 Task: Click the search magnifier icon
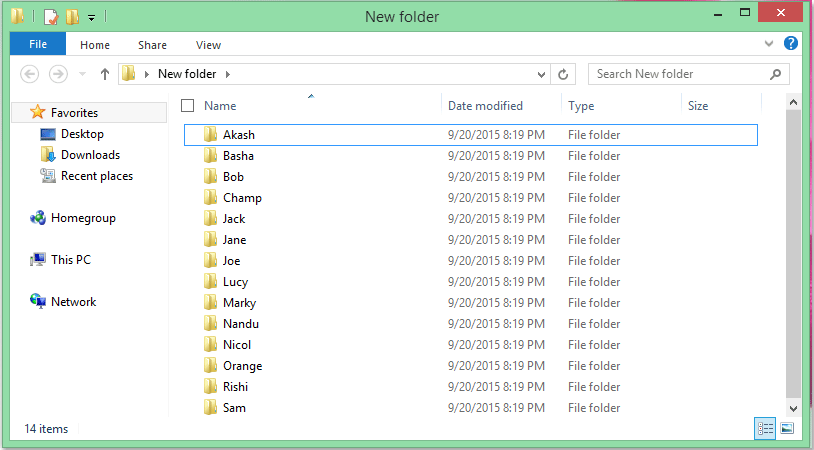click(x=775, y=74)
